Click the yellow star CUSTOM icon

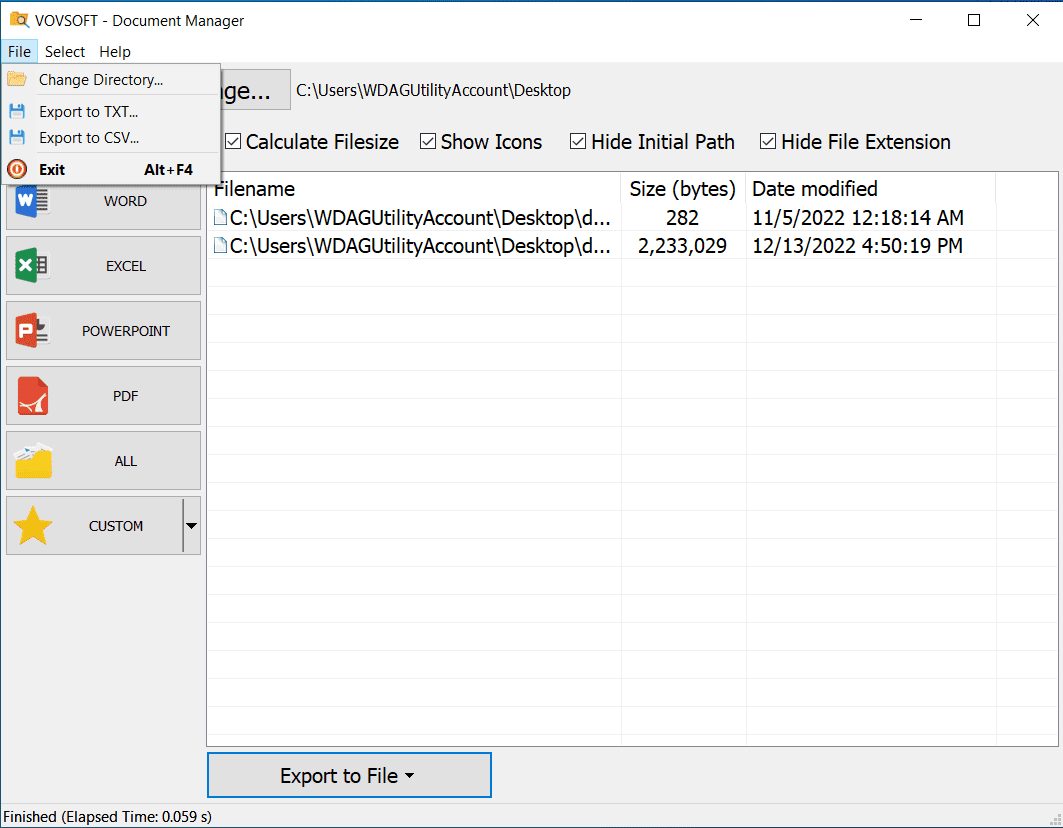click(x=33, y=526)
